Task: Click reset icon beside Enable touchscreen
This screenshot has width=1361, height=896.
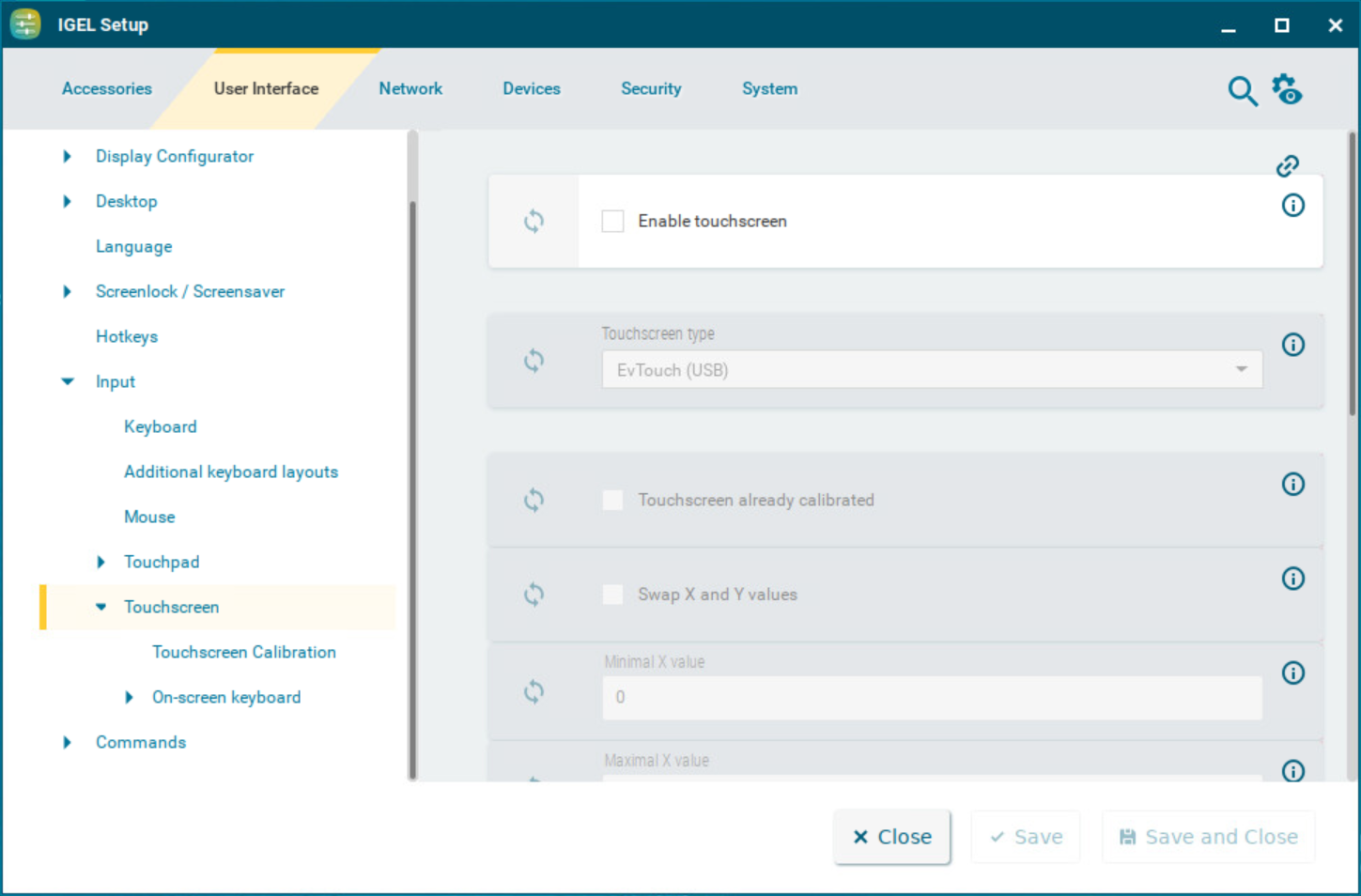Action: pos(534,222)
